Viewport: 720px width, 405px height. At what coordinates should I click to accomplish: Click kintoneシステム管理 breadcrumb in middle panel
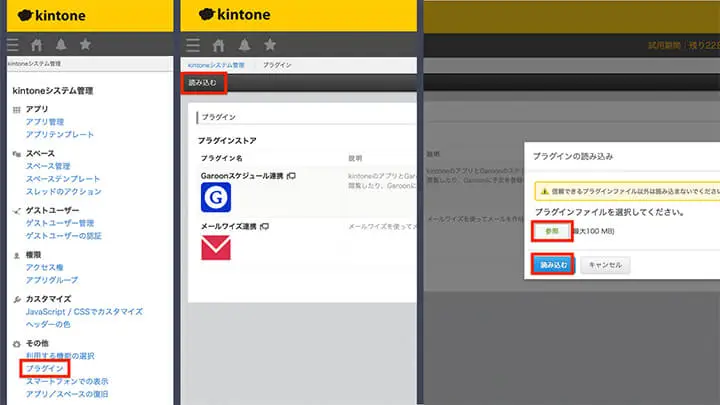(x=216, y=65)
